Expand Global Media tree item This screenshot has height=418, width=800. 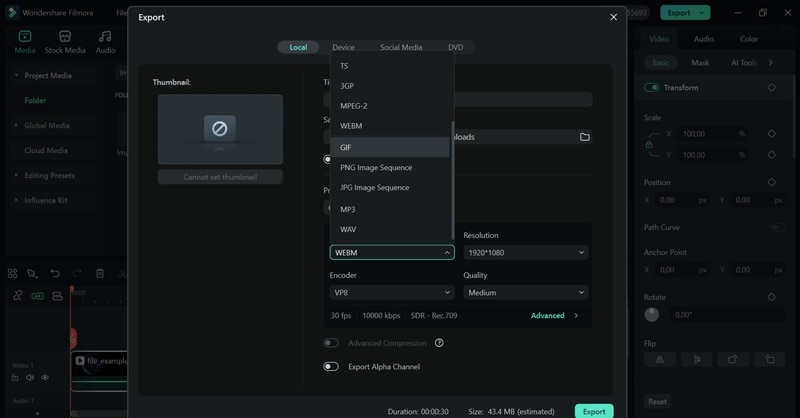pos(16,125)
